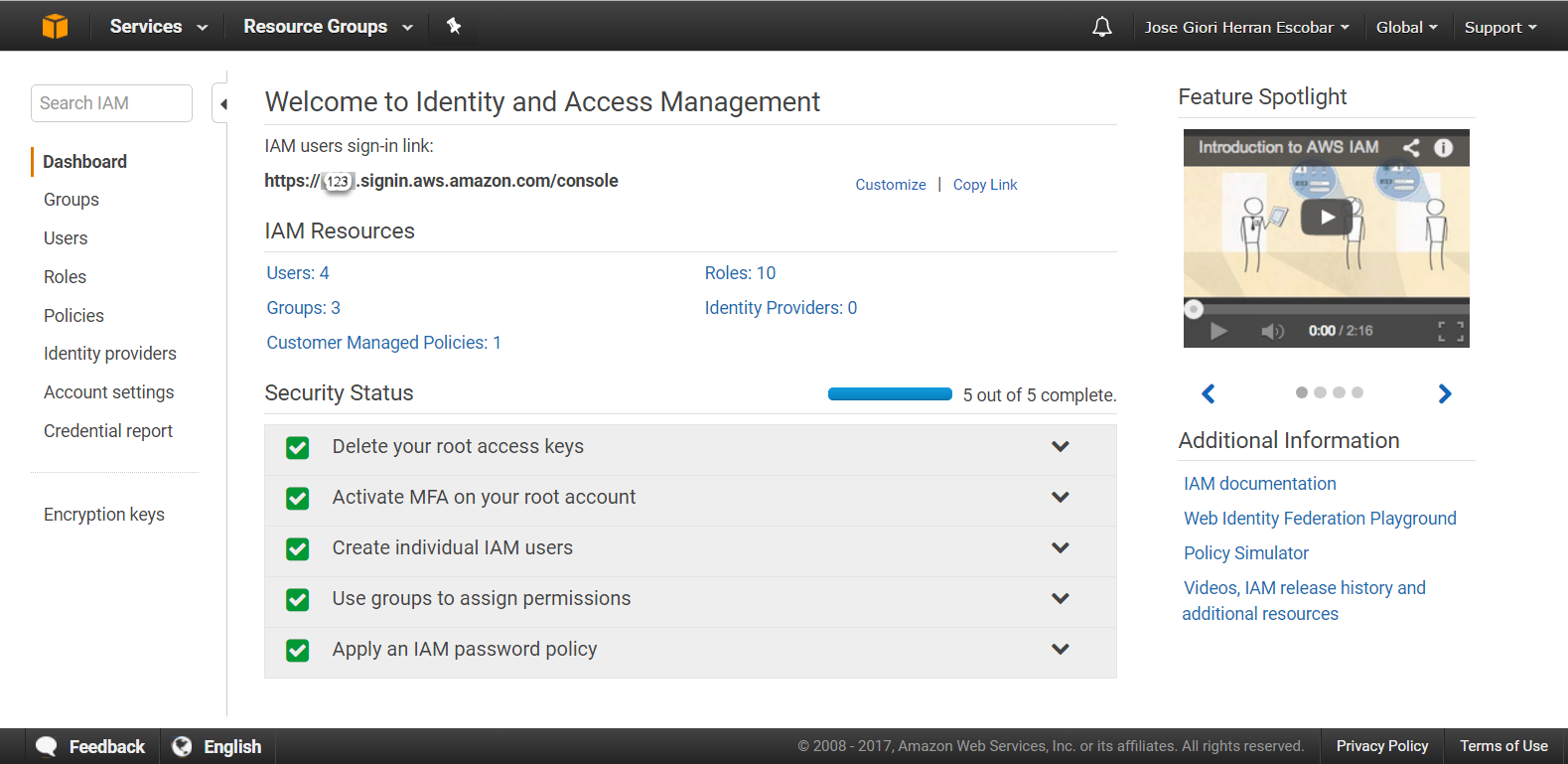Open Encryption keys in the sidebar
The image size is (1568, 764).
[104, 515]
